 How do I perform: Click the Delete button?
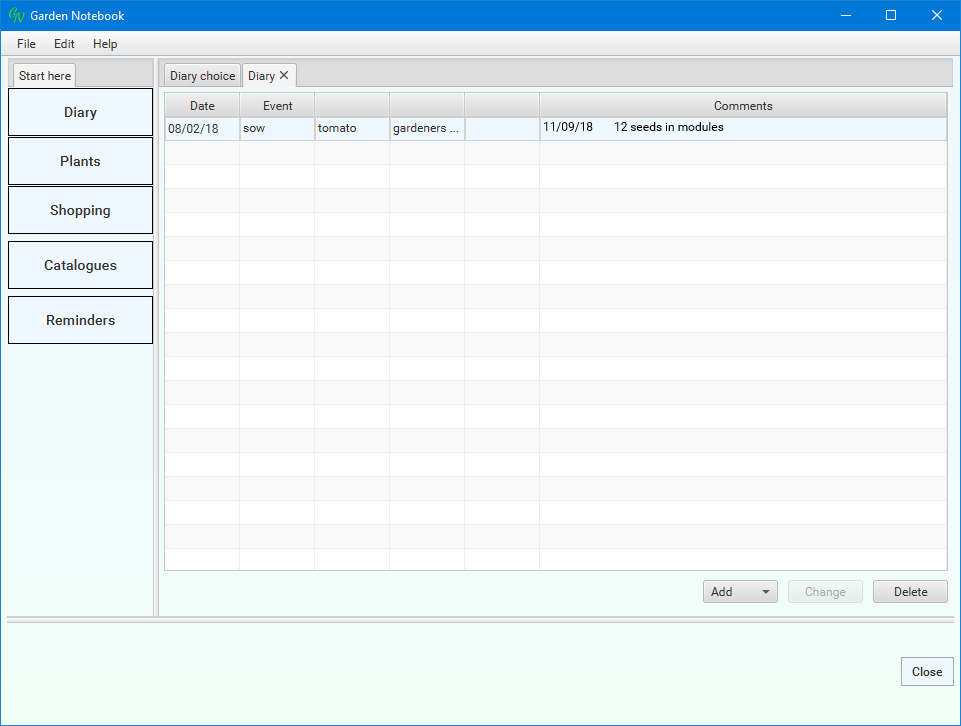pyautogui.click(x=910, y=592)
